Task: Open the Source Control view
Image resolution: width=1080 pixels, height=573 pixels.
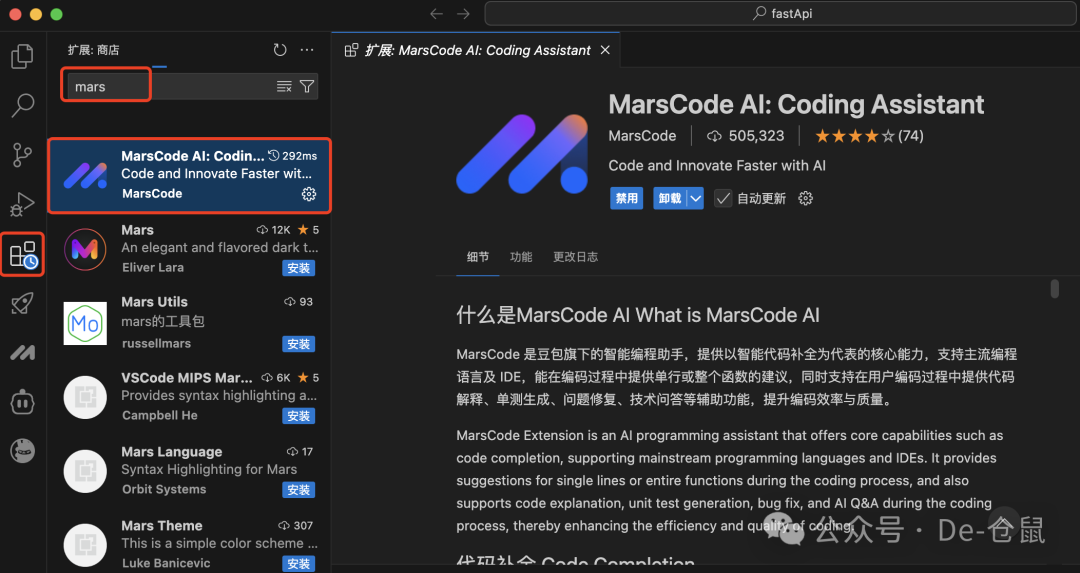Action: (x=22, y=155)
